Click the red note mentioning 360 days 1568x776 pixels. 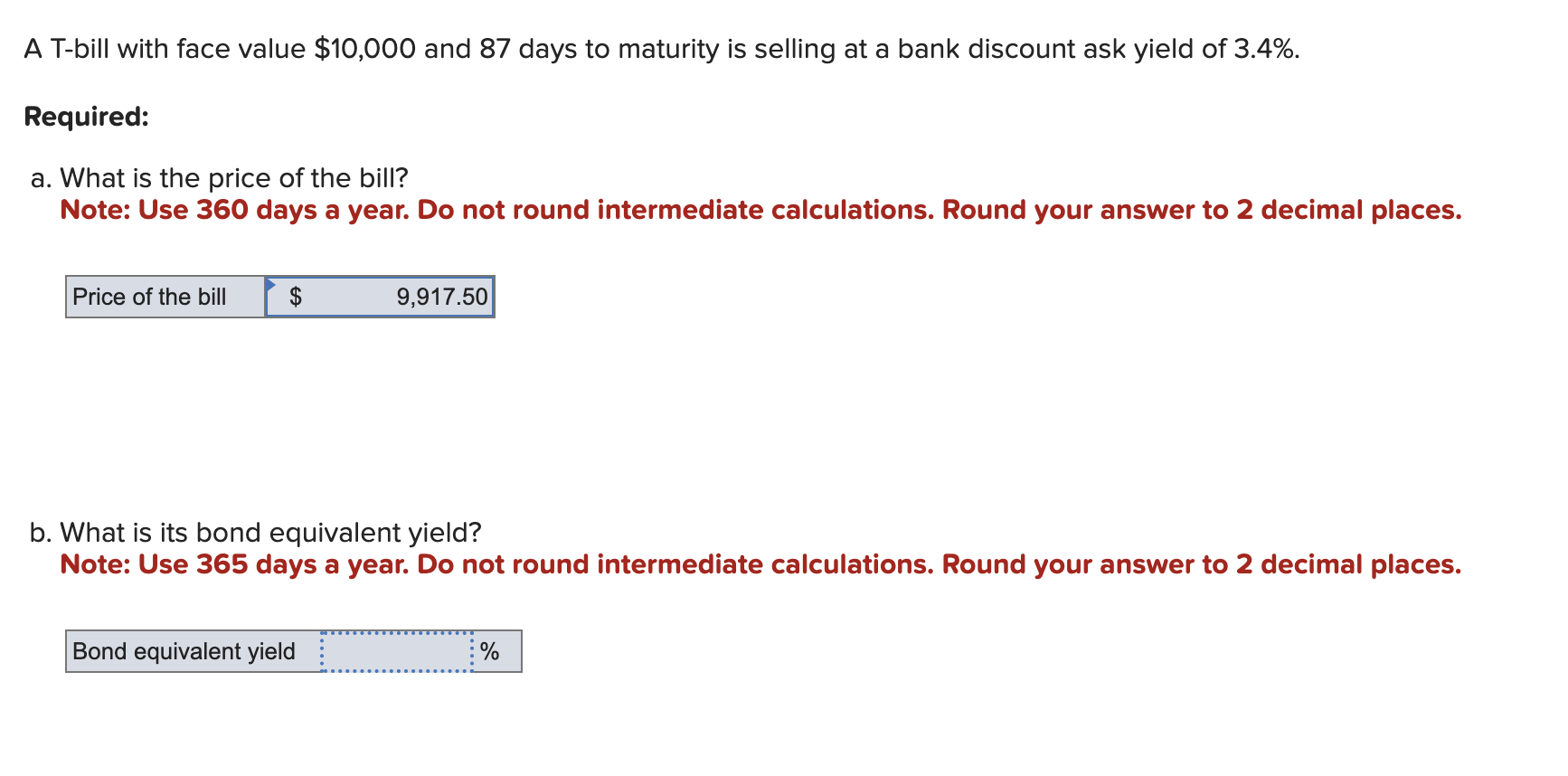coord(760,210)
